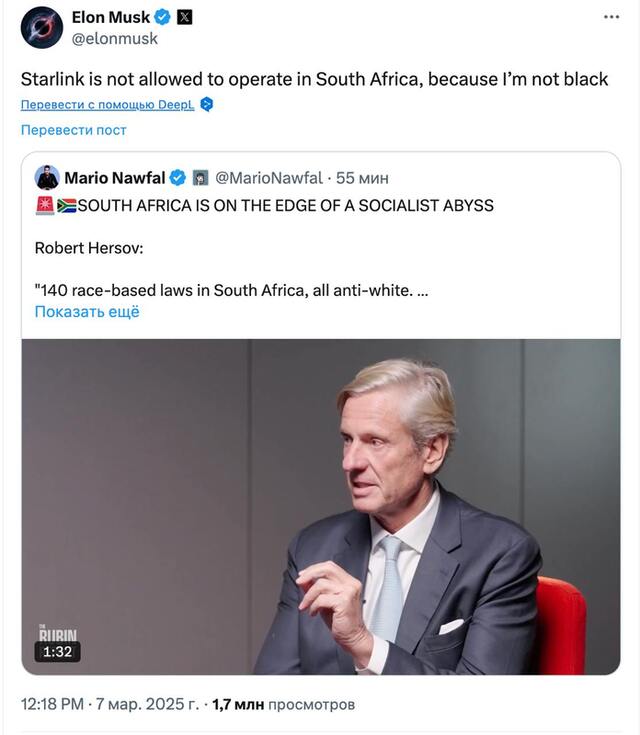Open the @elonmusk handle link
640x735 pixels.
[x=115, y=38]
